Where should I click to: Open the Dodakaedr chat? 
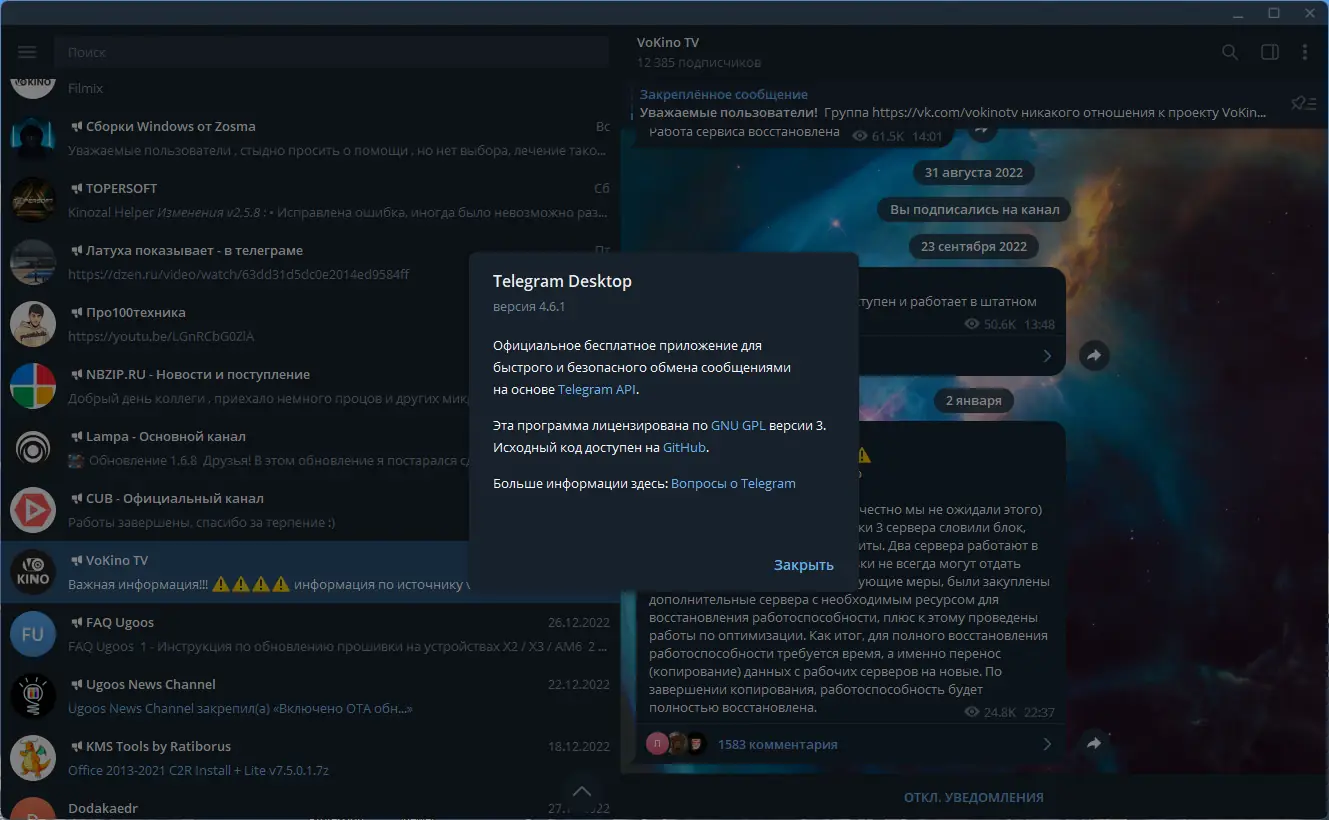click(x=310, y=806)
